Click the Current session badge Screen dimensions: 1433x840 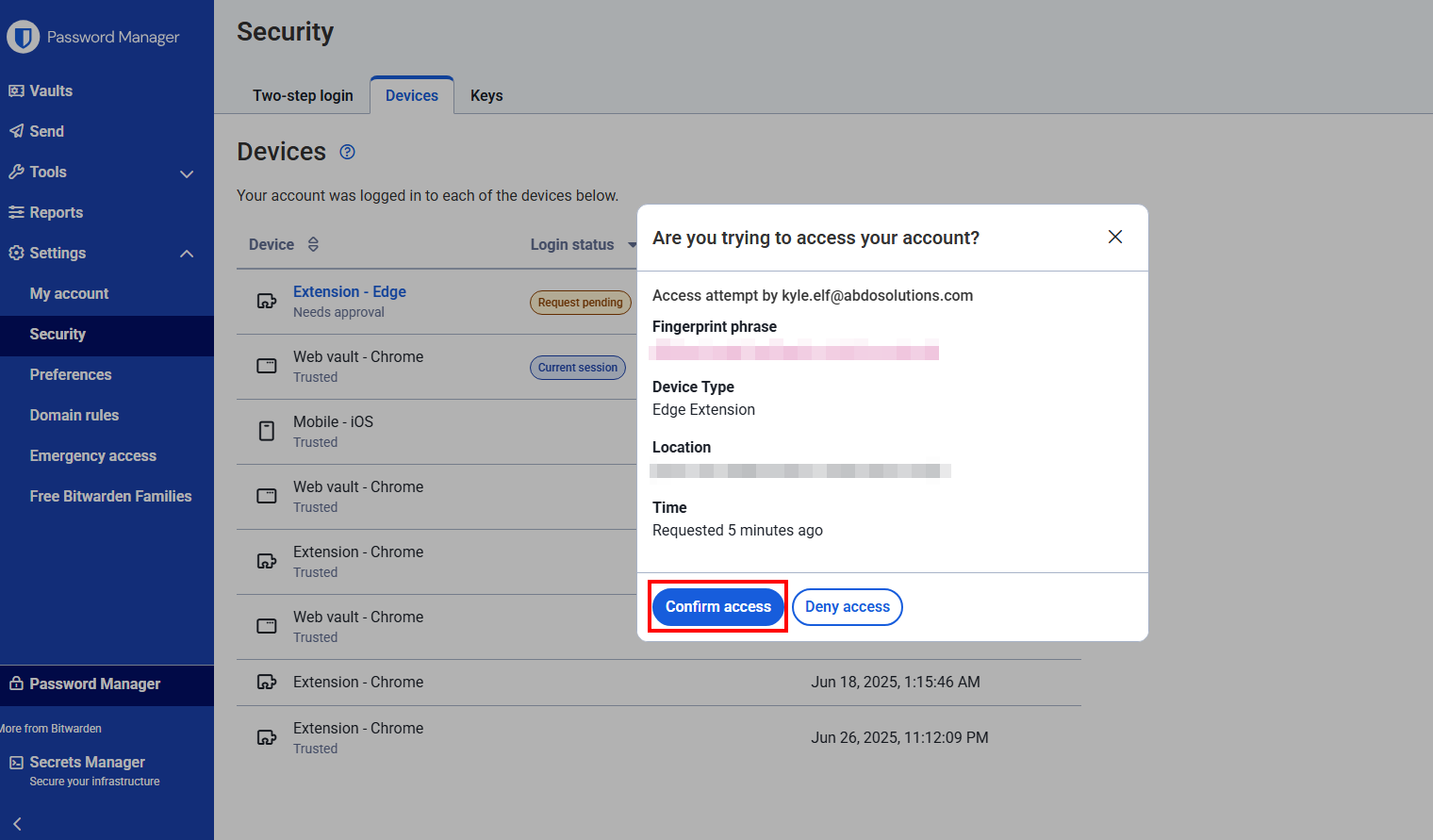[578, 368]
